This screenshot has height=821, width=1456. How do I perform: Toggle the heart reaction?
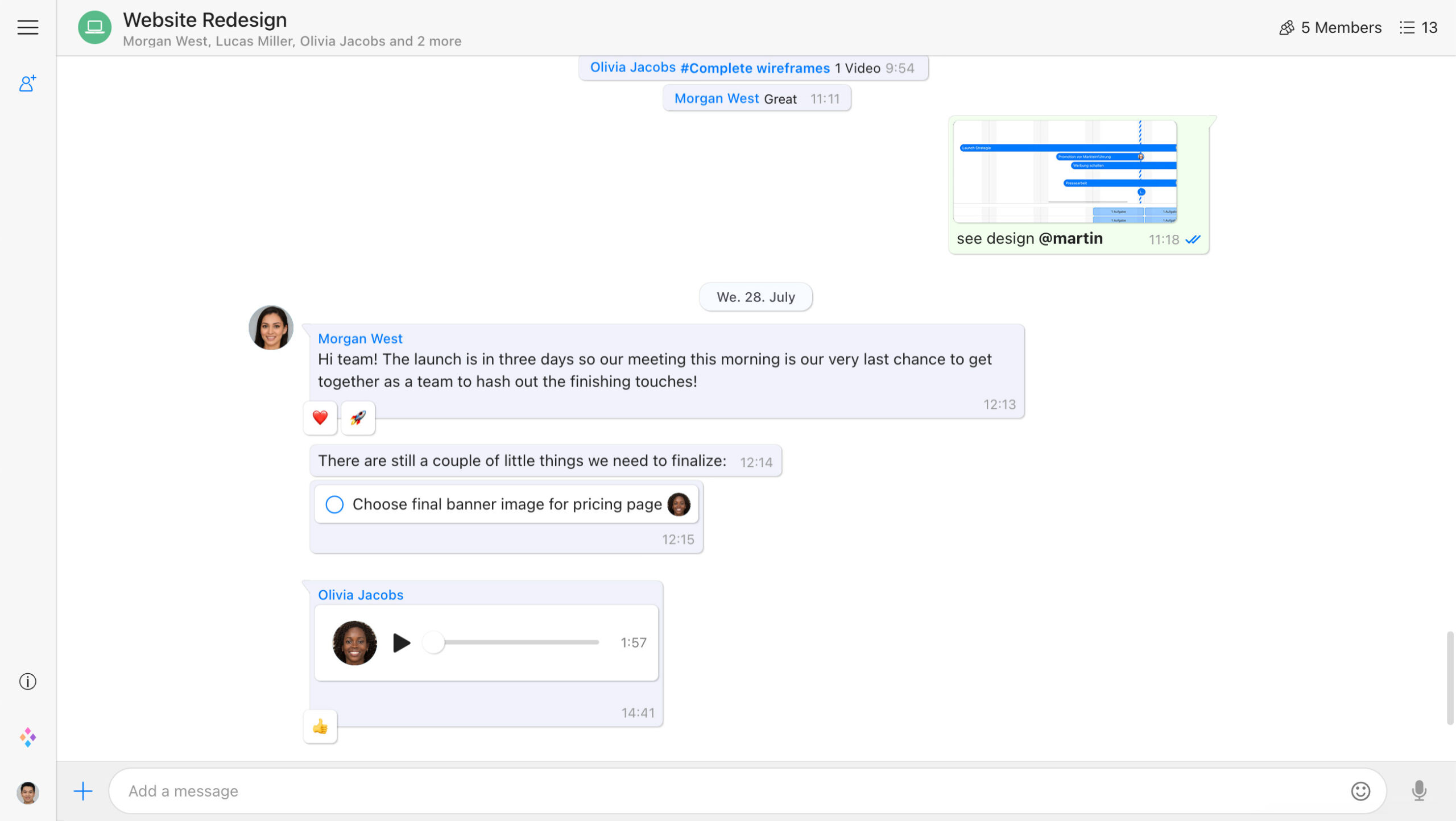(x=320, y=418)
